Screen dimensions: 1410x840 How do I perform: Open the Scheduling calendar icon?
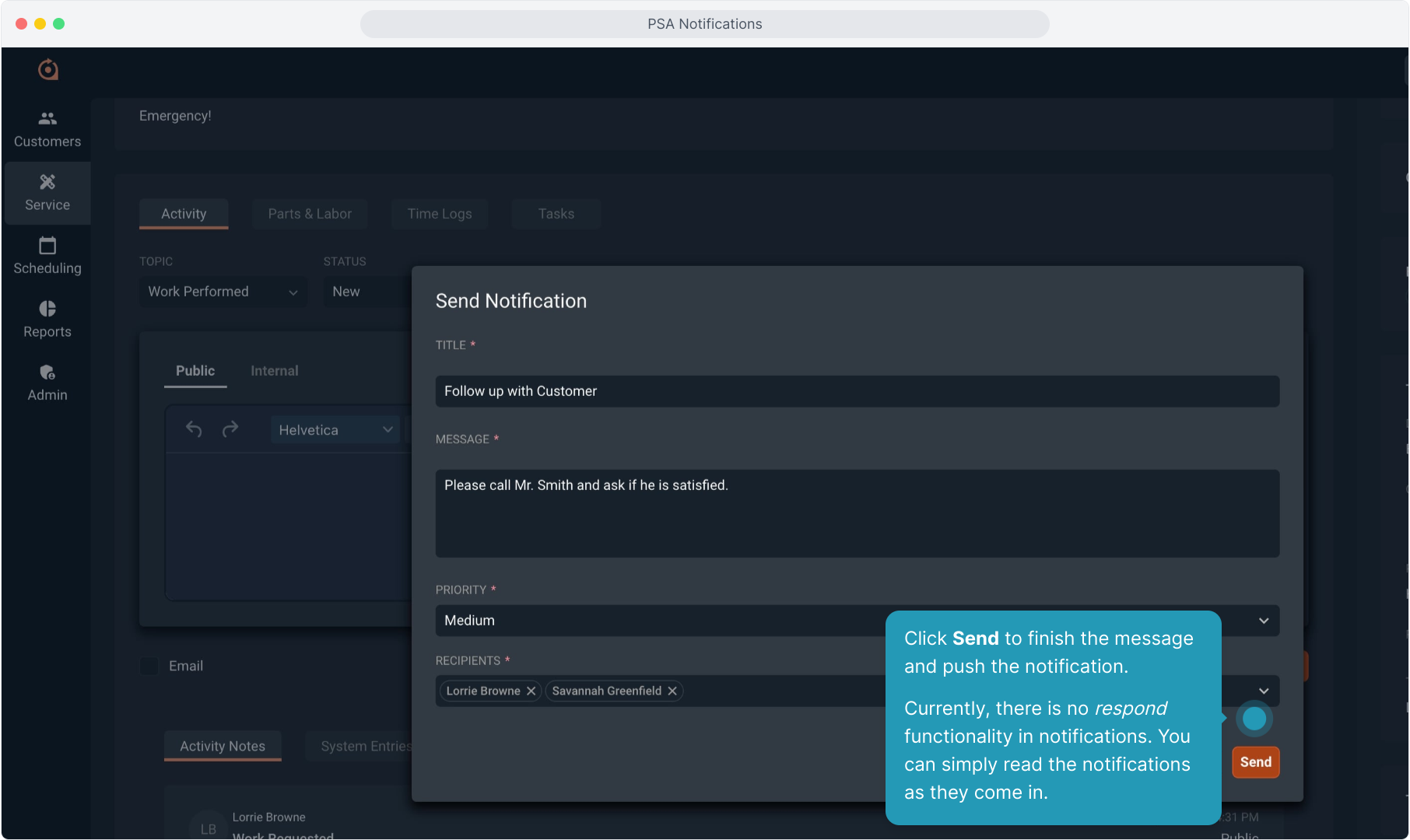pos(47,246)
